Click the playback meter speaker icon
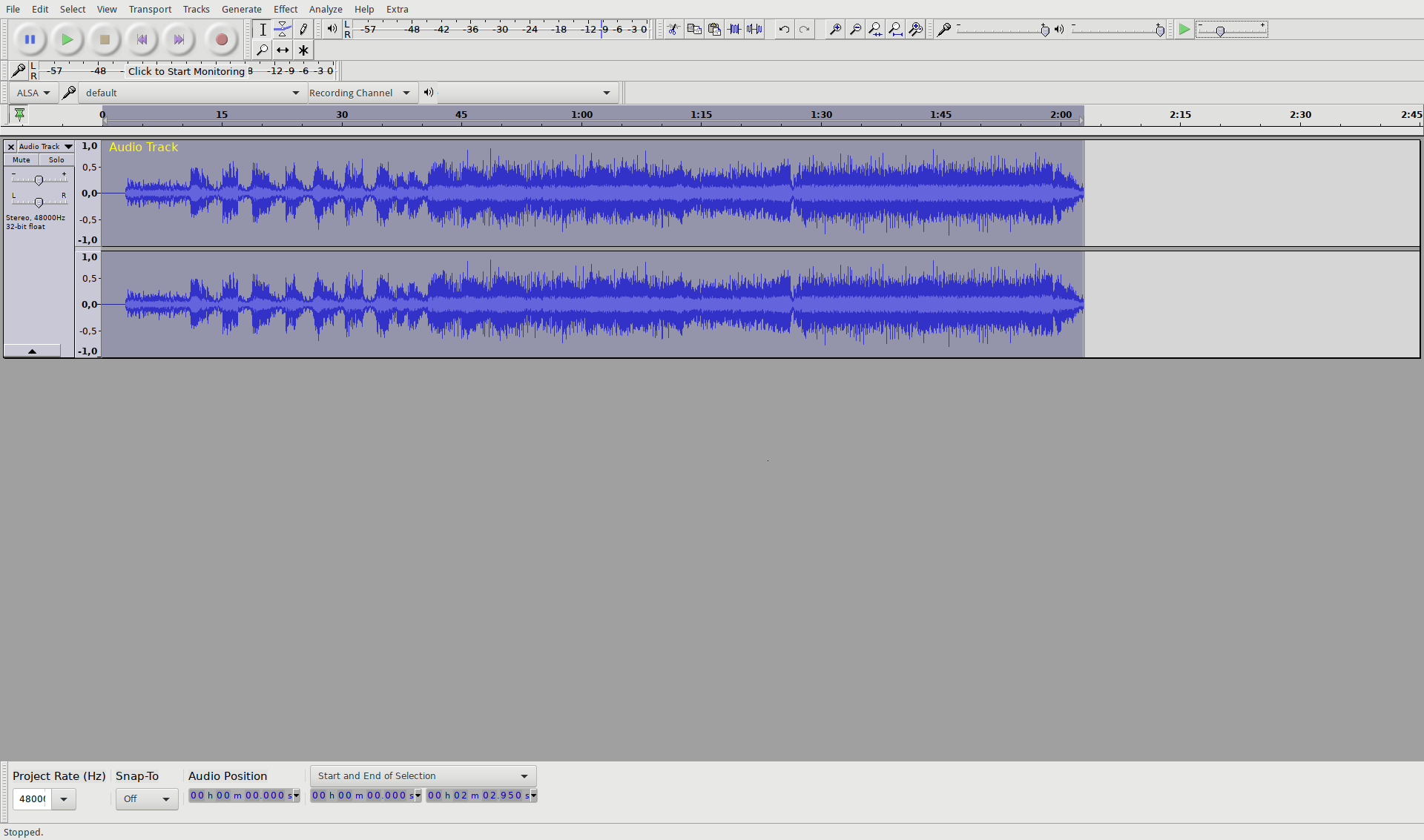 pos(332,29)
